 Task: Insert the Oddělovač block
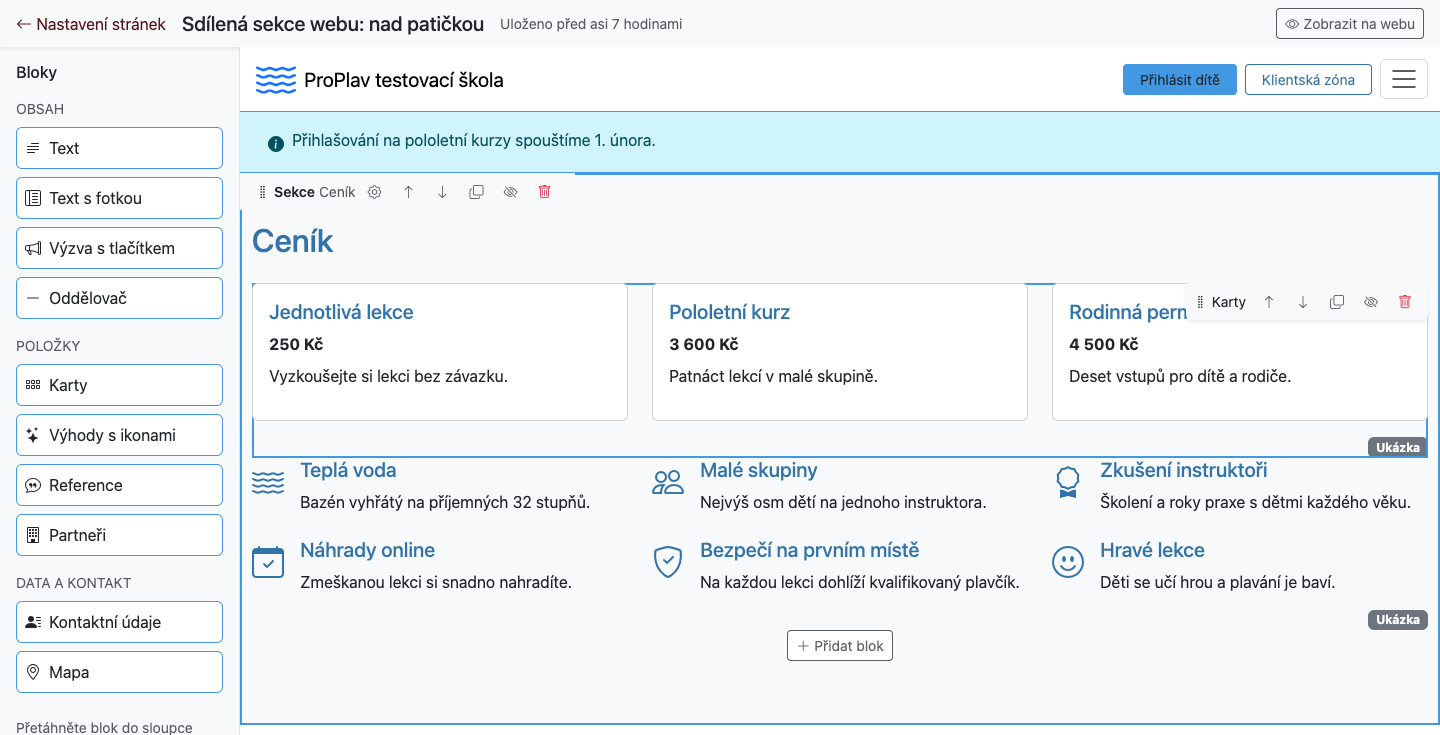119,298
